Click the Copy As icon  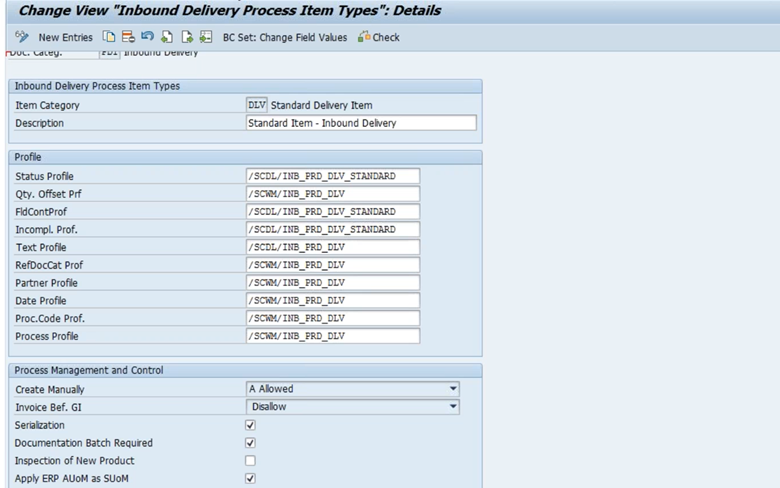coord(110,37)
